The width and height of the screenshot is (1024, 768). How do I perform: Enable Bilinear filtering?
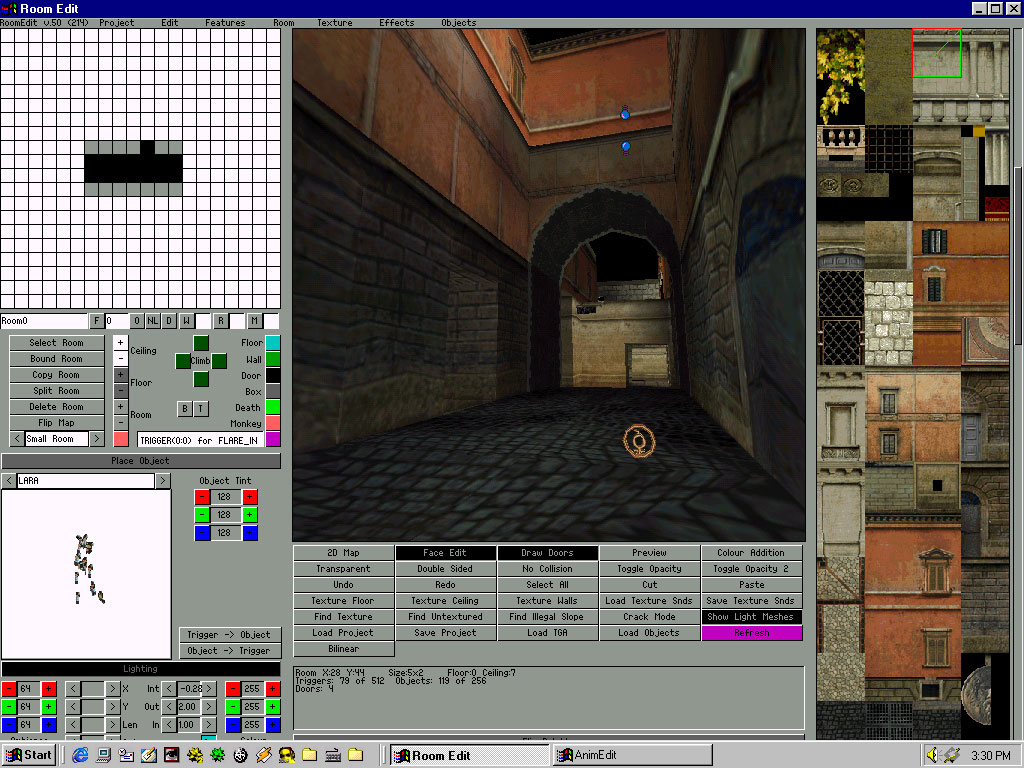(x=344, y=649)
